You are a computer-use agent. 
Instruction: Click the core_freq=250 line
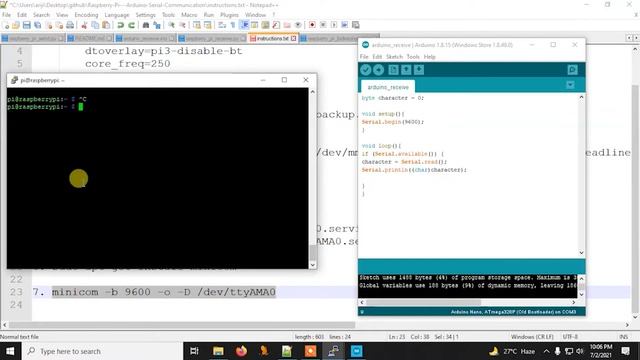click(127, 64)
